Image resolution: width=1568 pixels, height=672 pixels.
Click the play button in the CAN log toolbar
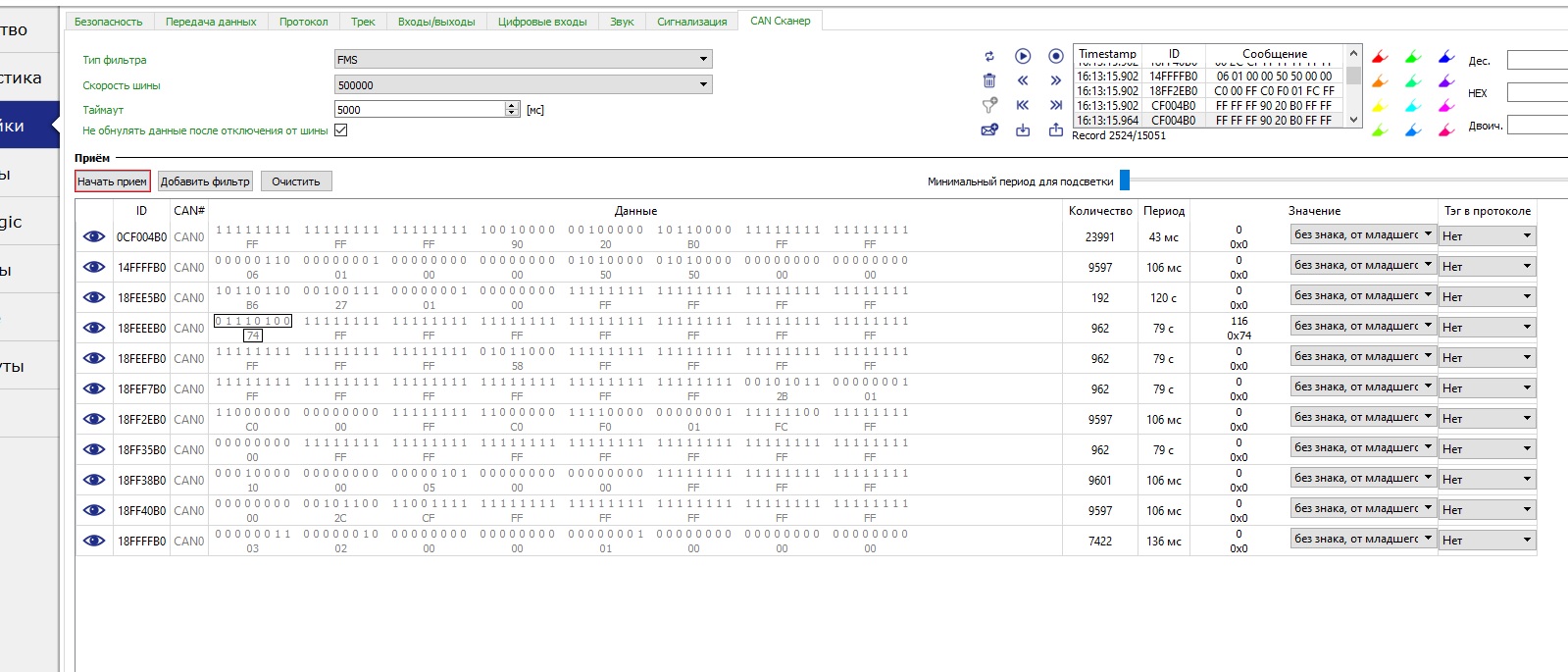click(x=1023, y=56)
